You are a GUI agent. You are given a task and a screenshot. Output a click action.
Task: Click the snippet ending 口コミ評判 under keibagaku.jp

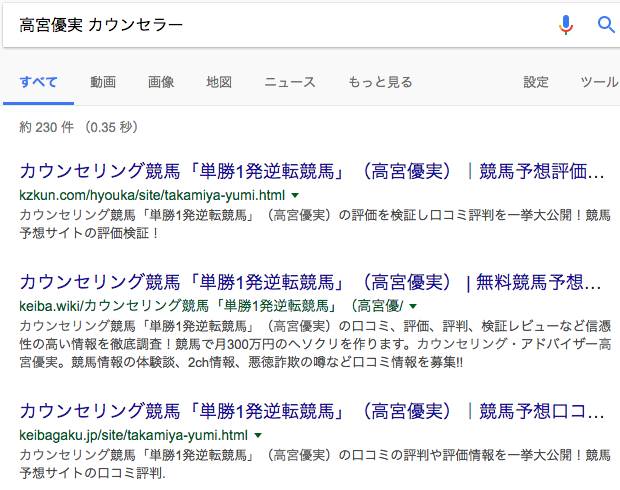click(x=315, y=464)
